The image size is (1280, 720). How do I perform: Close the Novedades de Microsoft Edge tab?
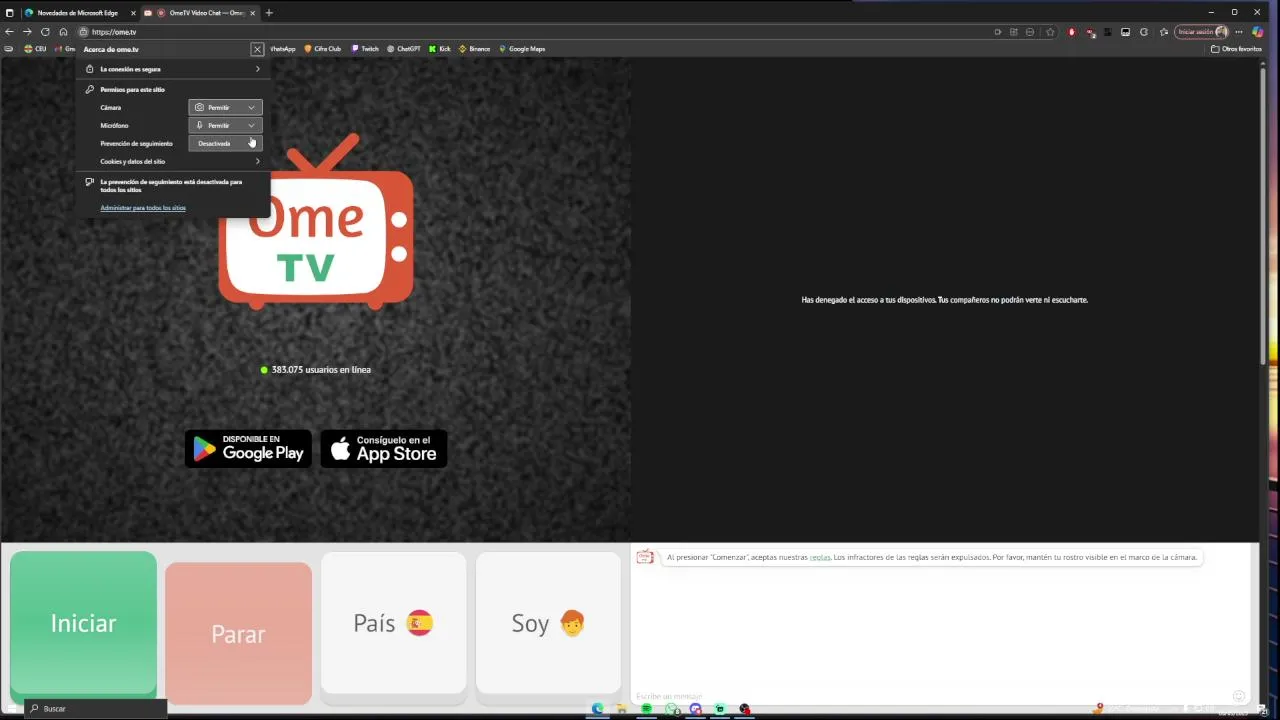tap(133, 13)
